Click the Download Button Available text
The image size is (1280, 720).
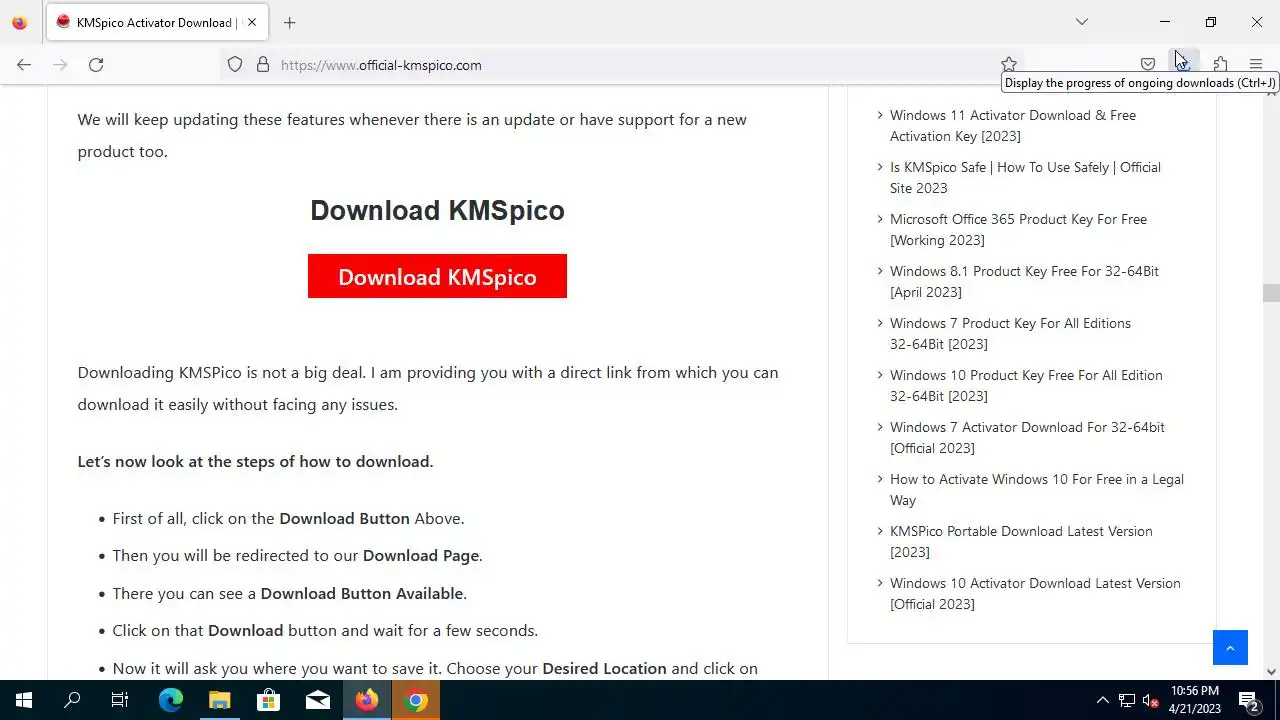(x=362, y=593)
